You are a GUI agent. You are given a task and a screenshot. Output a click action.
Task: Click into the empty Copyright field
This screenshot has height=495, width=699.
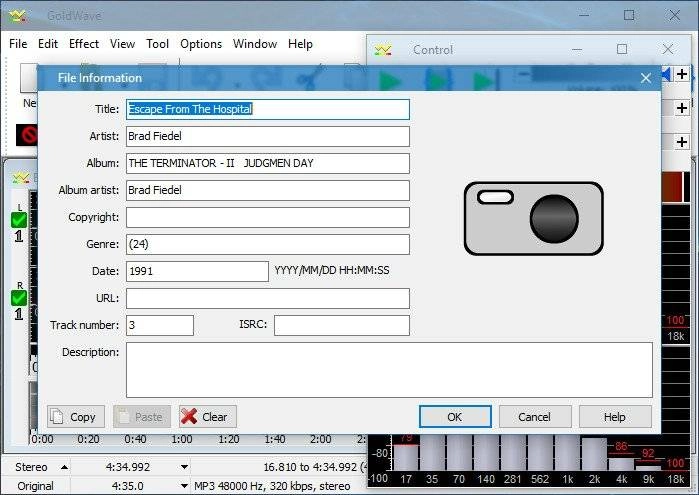point(267,217)
